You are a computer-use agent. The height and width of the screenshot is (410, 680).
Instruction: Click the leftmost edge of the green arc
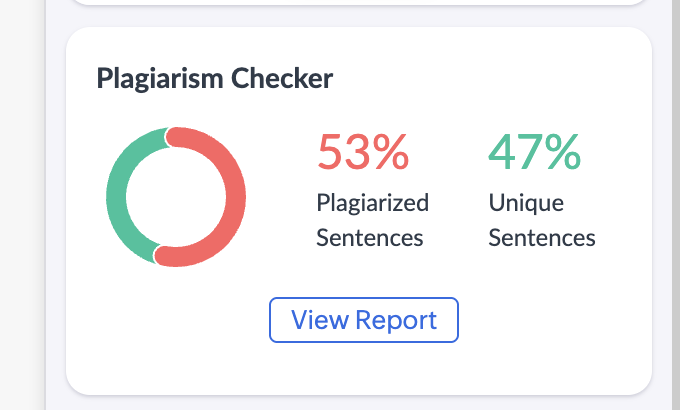(x=109, y=197)
